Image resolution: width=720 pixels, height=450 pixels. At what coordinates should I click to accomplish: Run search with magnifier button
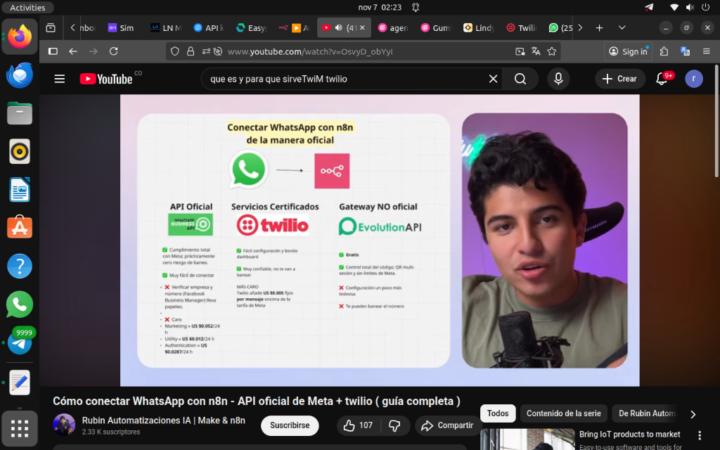point(520,79)
